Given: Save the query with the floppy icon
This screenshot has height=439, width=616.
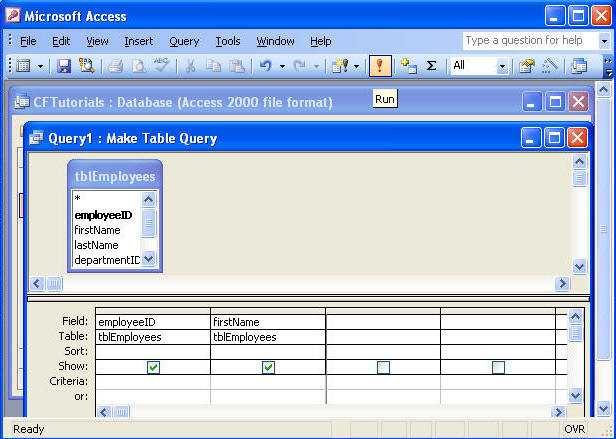Looking at the screenshot, I should [64, 66].
